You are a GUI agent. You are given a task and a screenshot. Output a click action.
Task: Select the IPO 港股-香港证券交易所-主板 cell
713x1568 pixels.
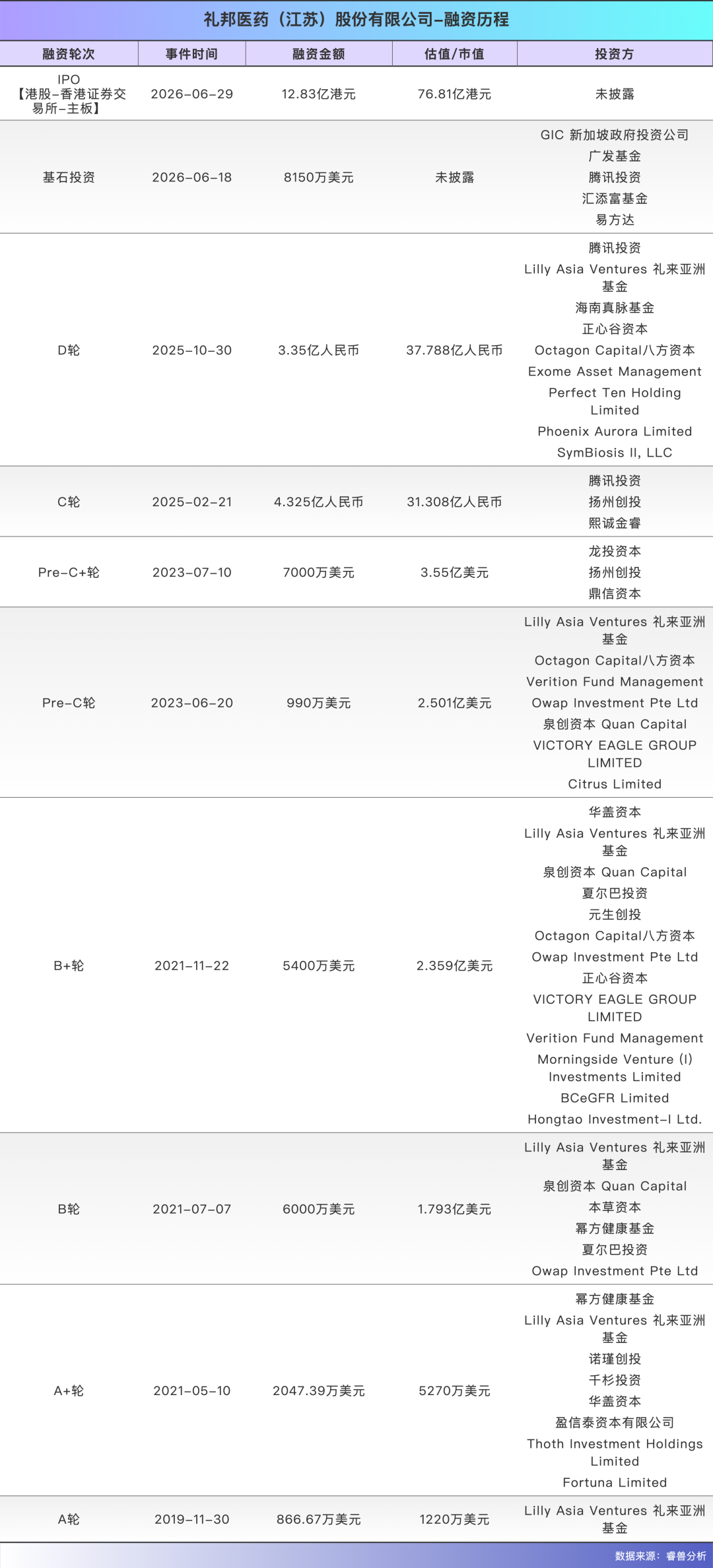coord(69,94)
